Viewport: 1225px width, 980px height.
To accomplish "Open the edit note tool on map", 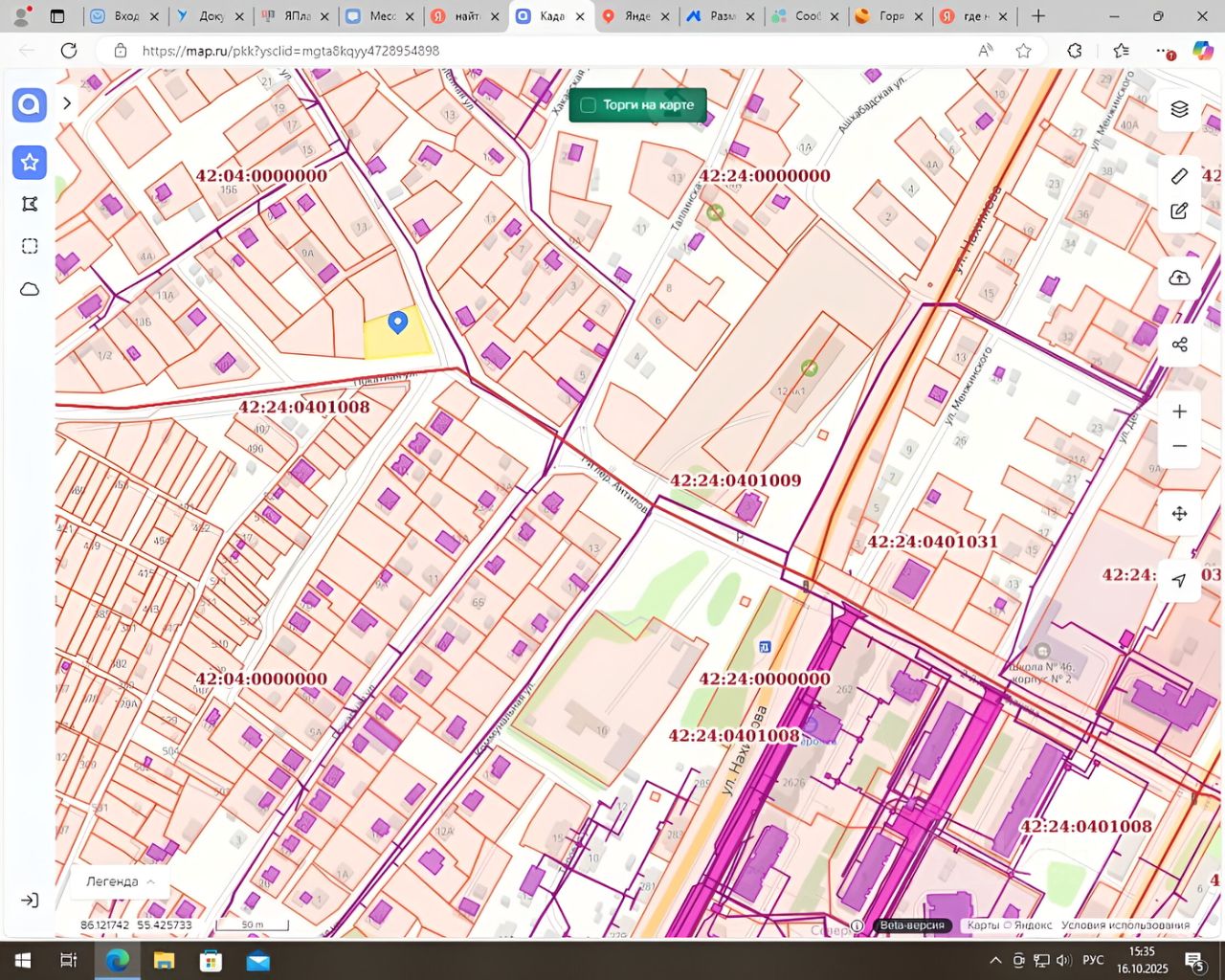I will tap(1179, 212).
